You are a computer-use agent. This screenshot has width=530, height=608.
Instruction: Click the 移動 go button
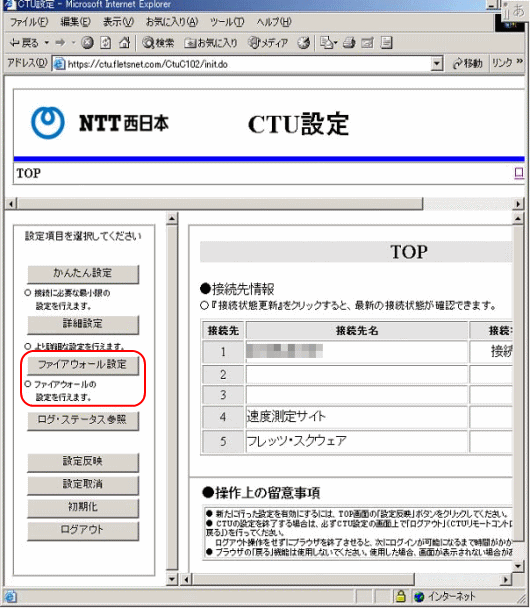468,63
